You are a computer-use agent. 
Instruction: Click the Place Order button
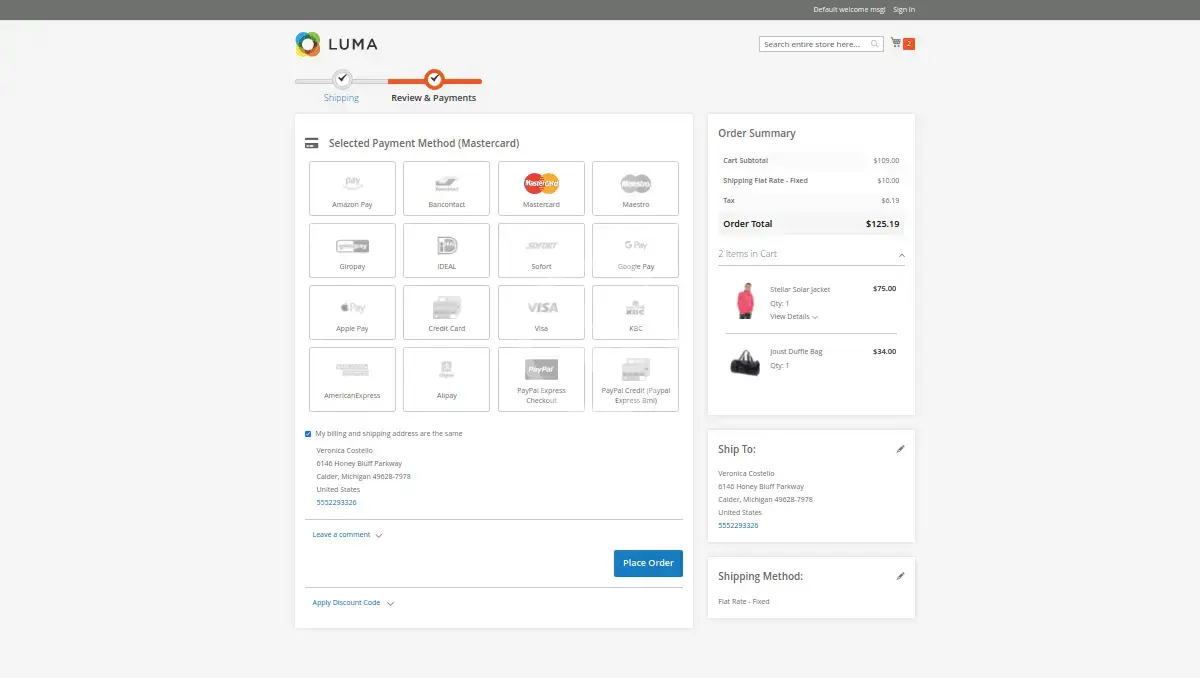coord(648,563)
